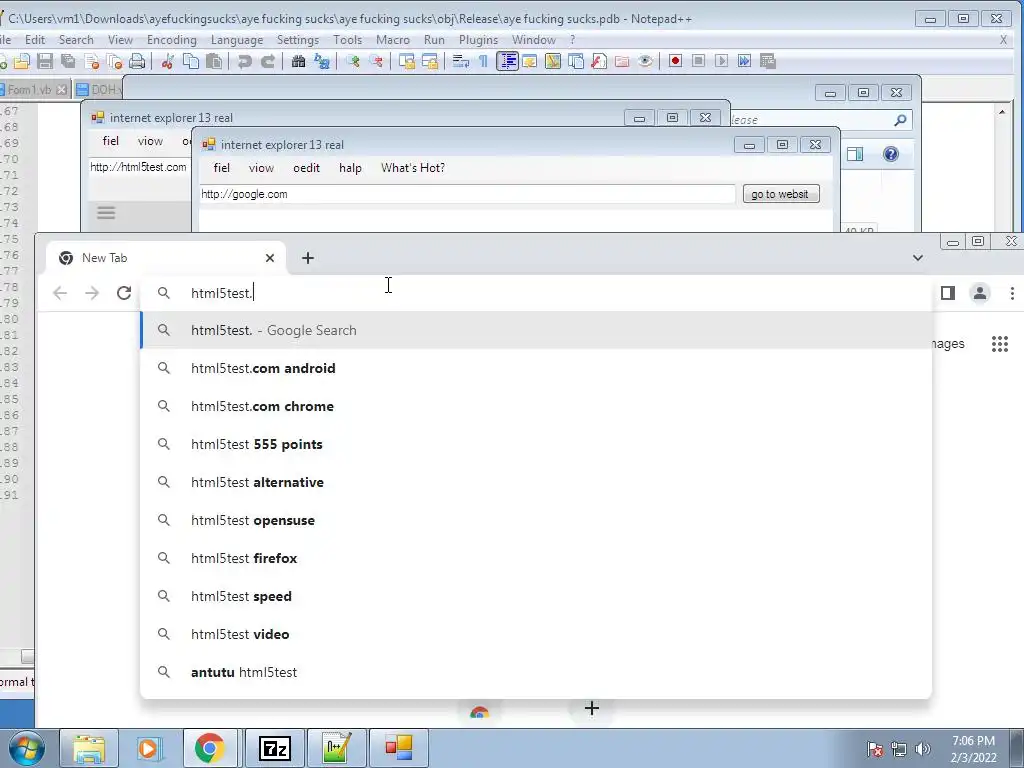The image size is (1024, 768).
Task: Toggle the highlighted Indent Guide icon
Action: (x=507, y=61)
